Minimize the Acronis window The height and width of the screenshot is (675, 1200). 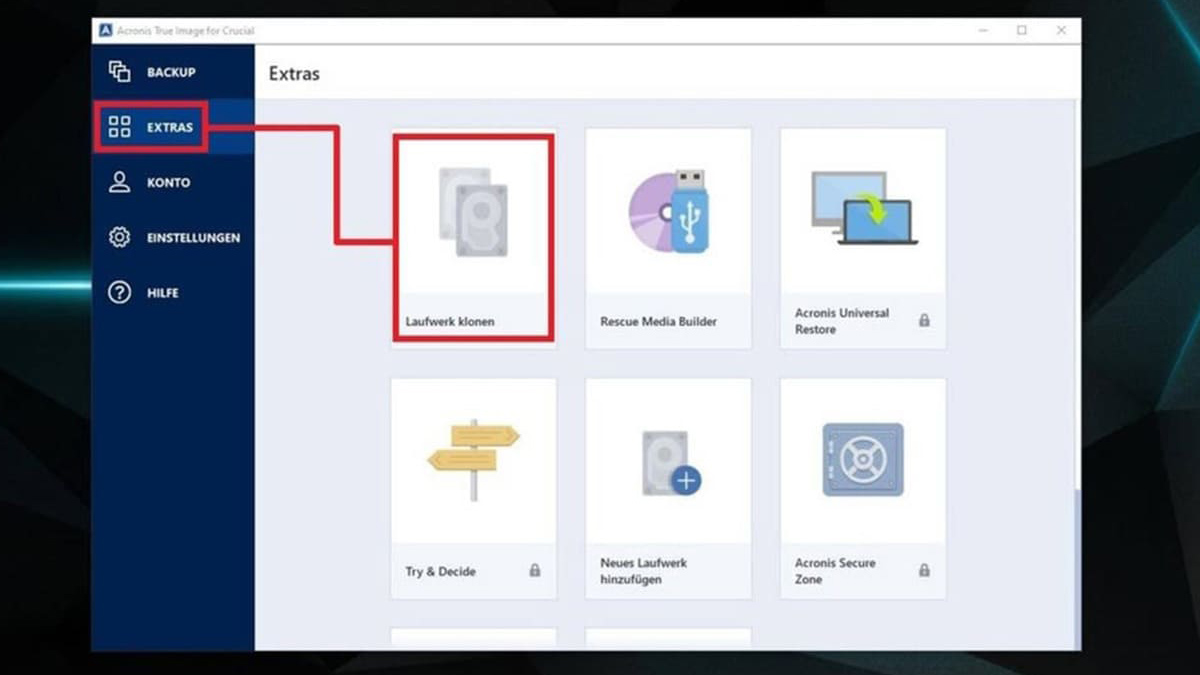click(983, 31)
